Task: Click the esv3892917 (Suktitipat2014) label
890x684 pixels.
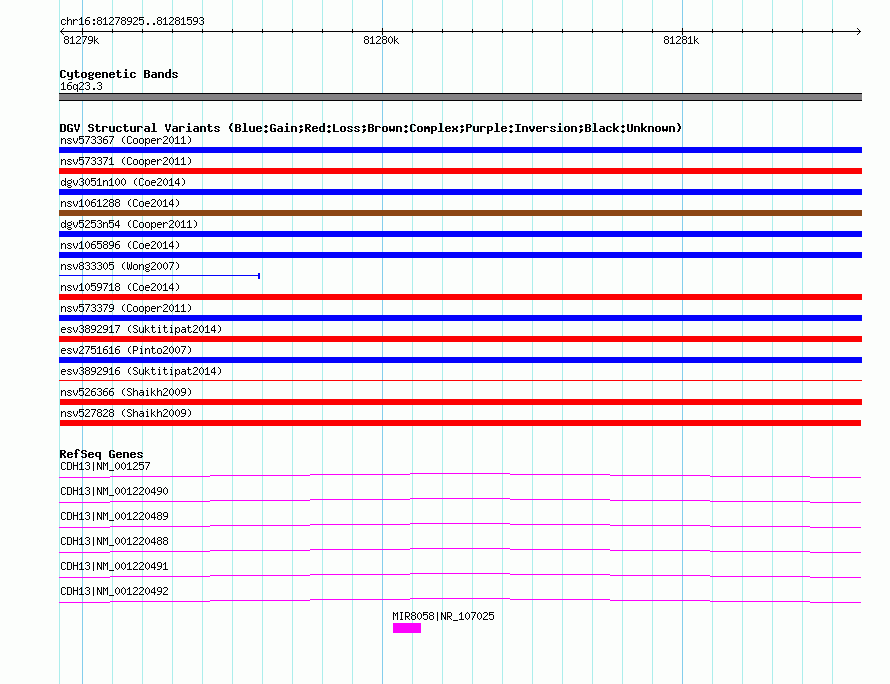Action: (141, 329)
